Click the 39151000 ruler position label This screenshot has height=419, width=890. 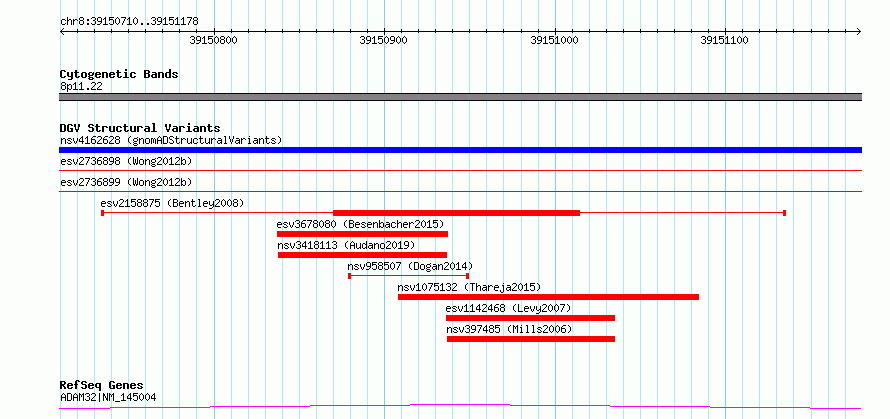(554, 41)
